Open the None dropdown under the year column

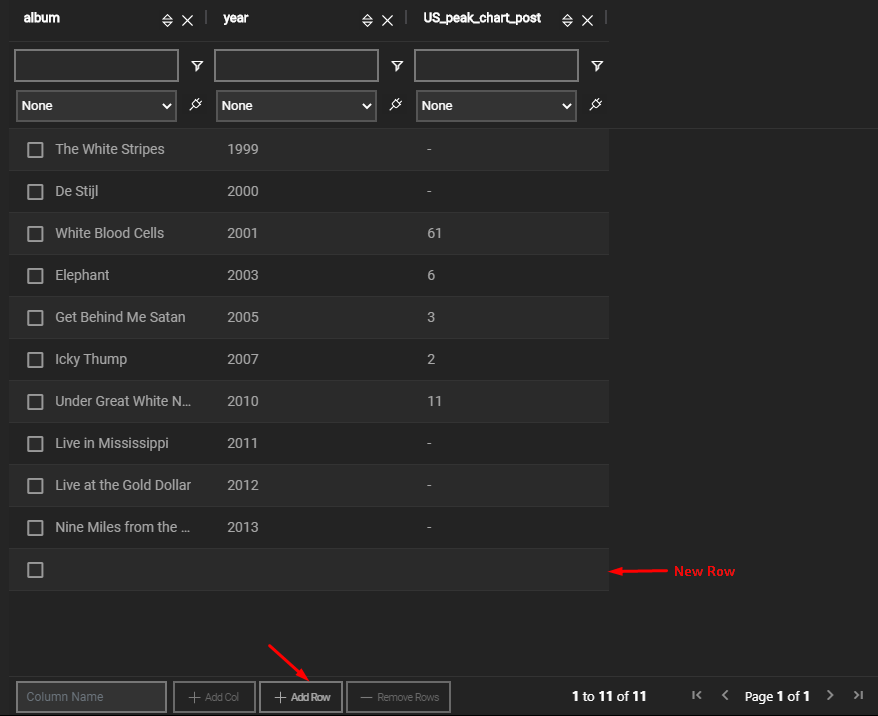click(296, 105)
